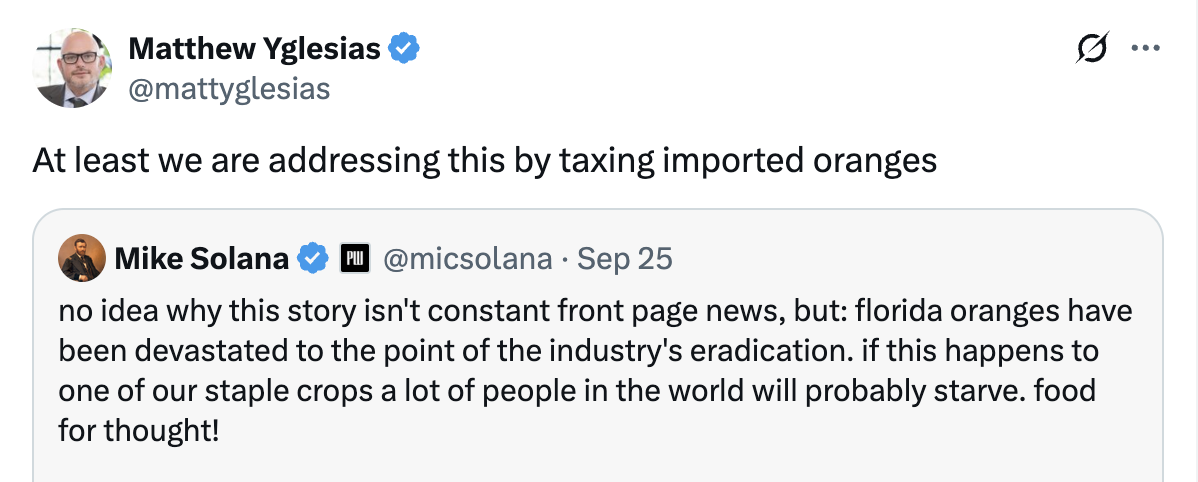Click 'for thought!' last line of quote
This screenshot has width=1198, height=482.
click(138, 432)
